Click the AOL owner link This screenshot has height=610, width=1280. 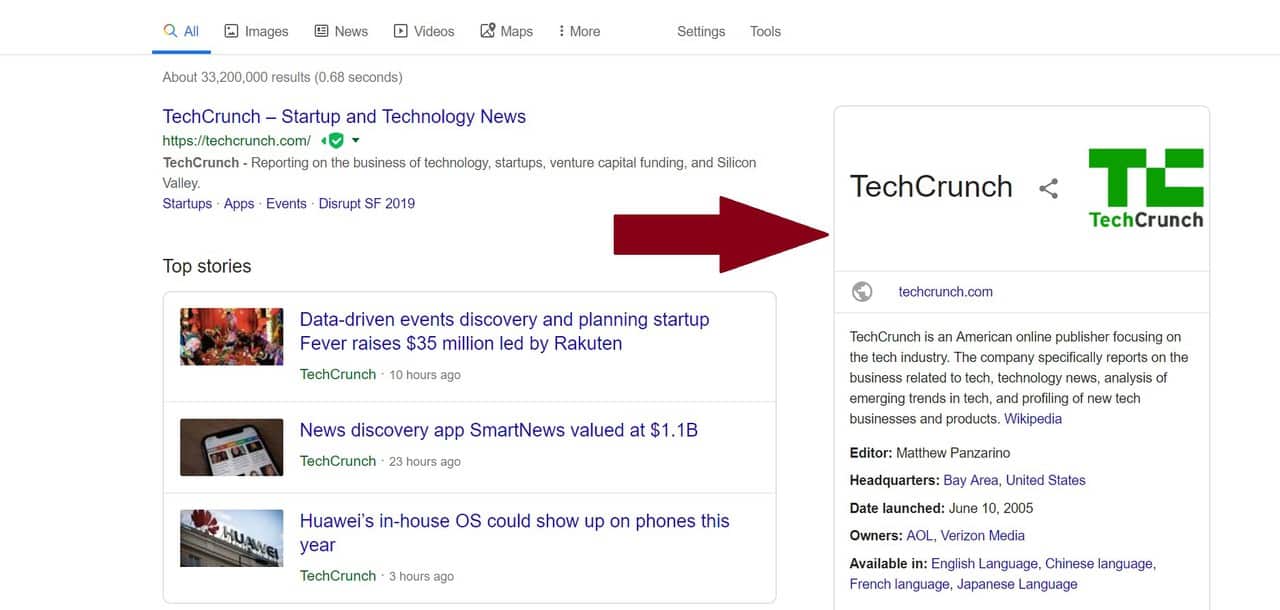pyautogui.click(x=921, y=535)
